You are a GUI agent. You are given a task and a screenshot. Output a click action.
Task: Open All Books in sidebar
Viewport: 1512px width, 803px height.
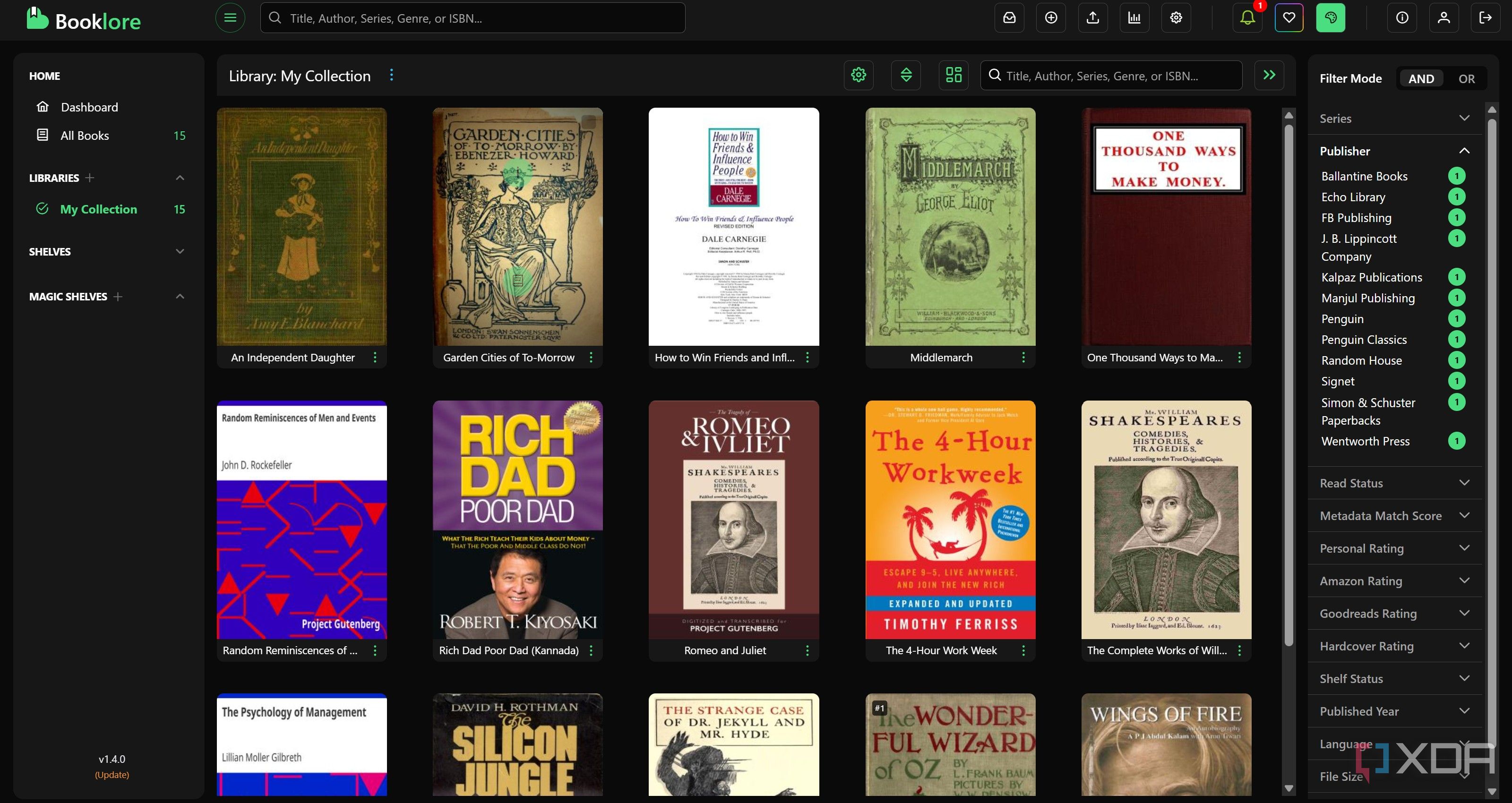111,136
